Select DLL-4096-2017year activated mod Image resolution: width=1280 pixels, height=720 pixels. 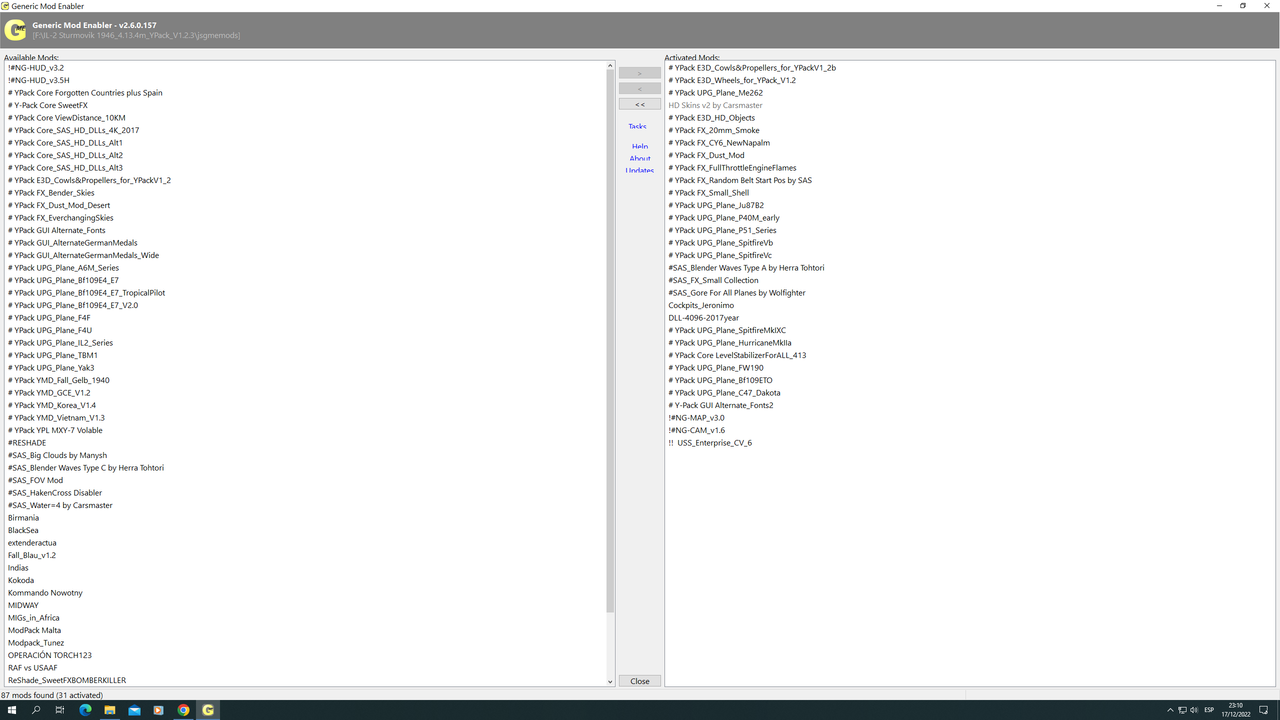(x=704, y=318)
